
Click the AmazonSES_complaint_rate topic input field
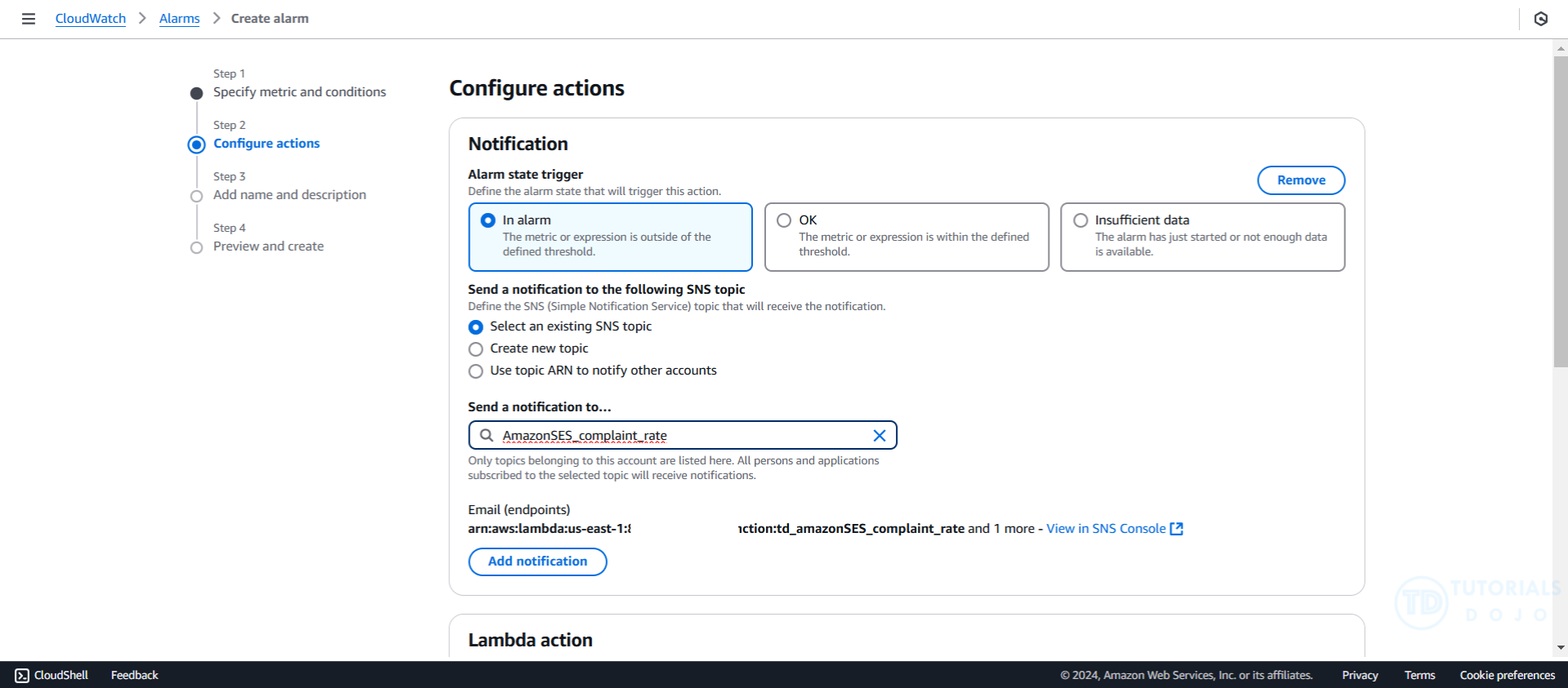(683, 436)
